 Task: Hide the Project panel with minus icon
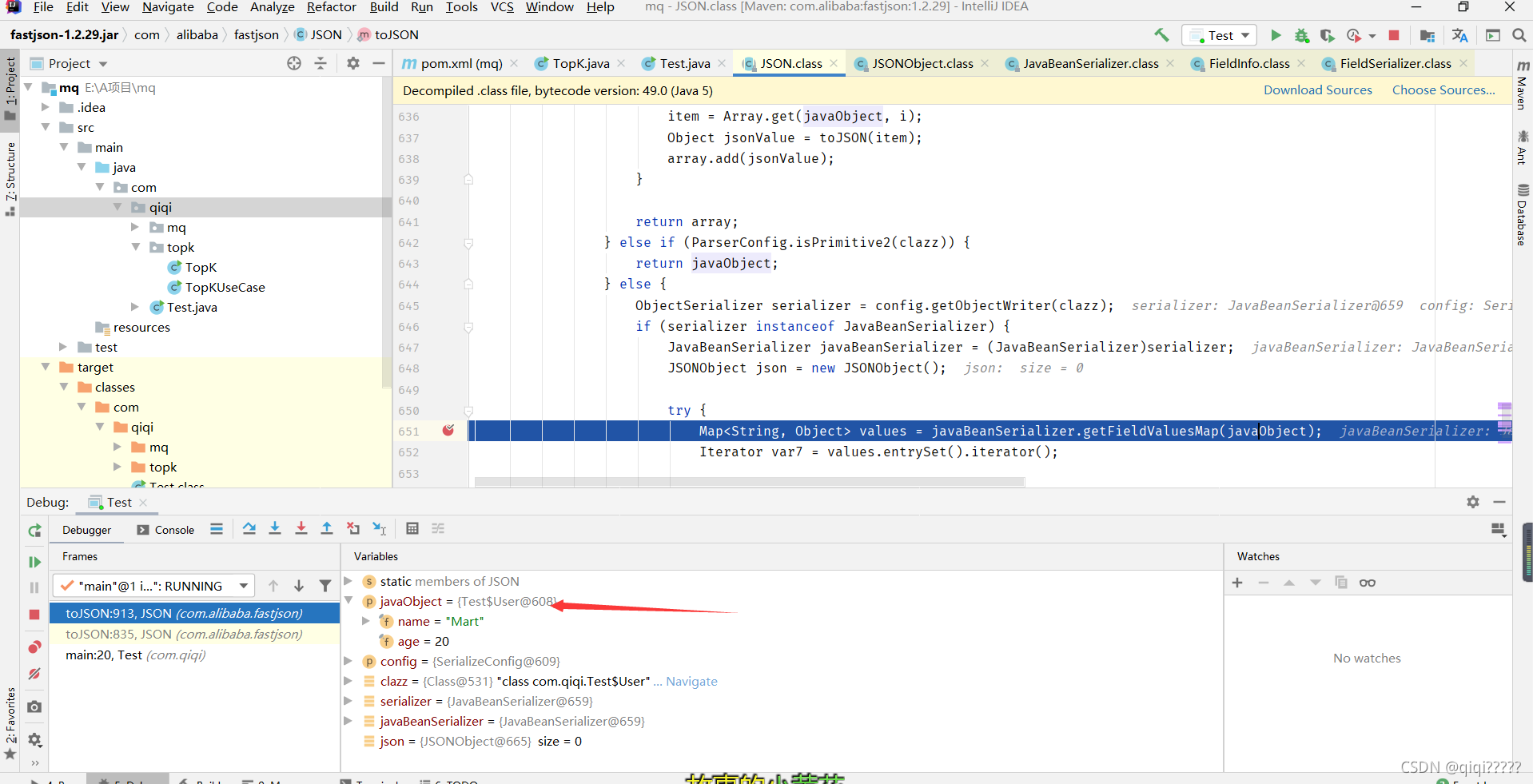click(x=379, y=63)
